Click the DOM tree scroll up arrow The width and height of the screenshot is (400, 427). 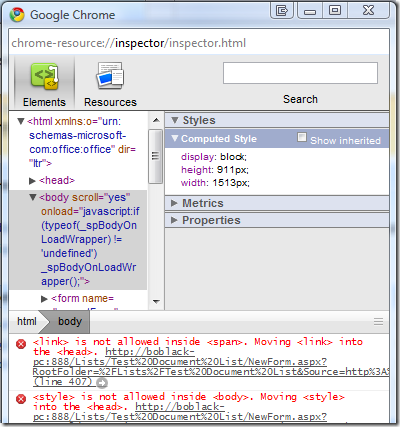tap(156, 120)
